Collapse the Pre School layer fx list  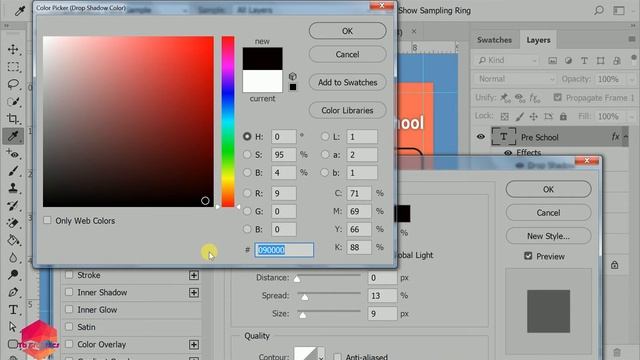click(x=626, y=137)
